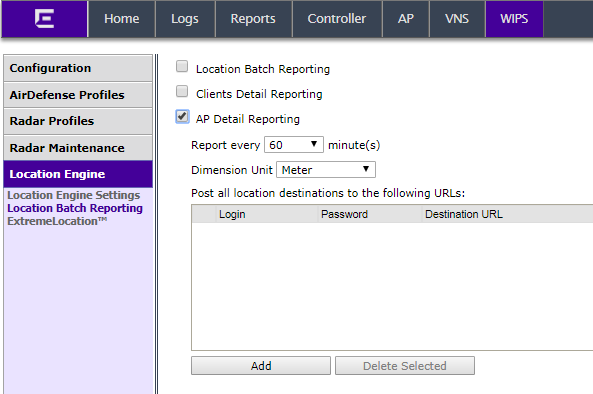Select Location Engine section

click(78, 174)
